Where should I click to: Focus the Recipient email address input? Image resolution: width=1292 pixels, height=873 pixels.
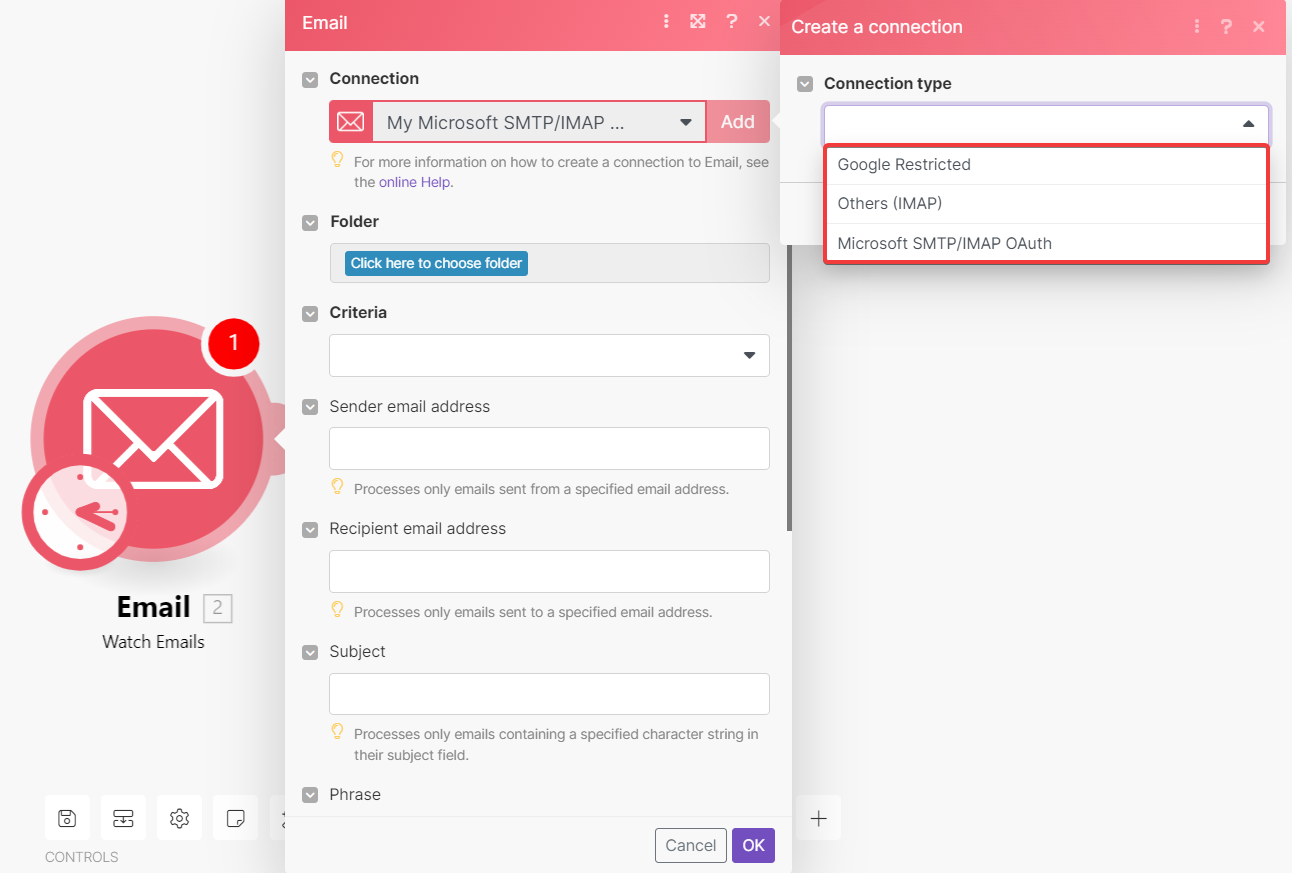(x=549, y=571)
